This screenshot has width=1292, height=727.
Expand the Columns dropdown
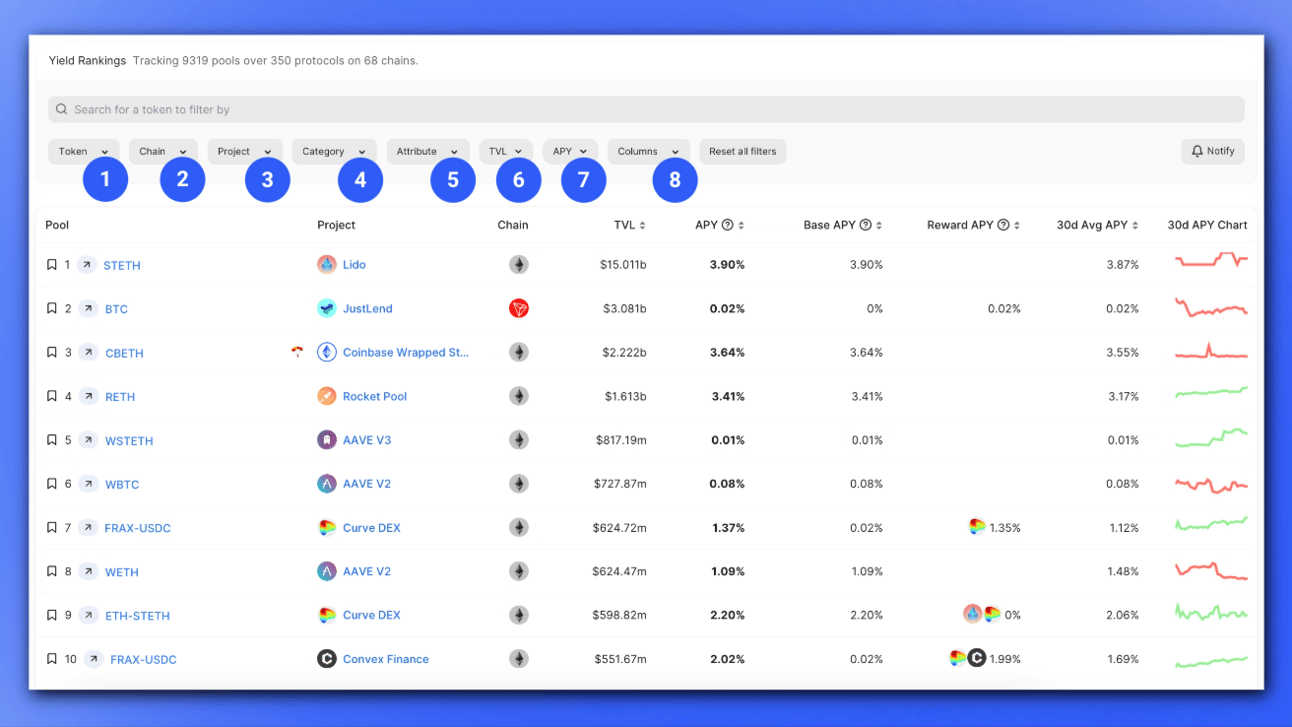point(649,152)
